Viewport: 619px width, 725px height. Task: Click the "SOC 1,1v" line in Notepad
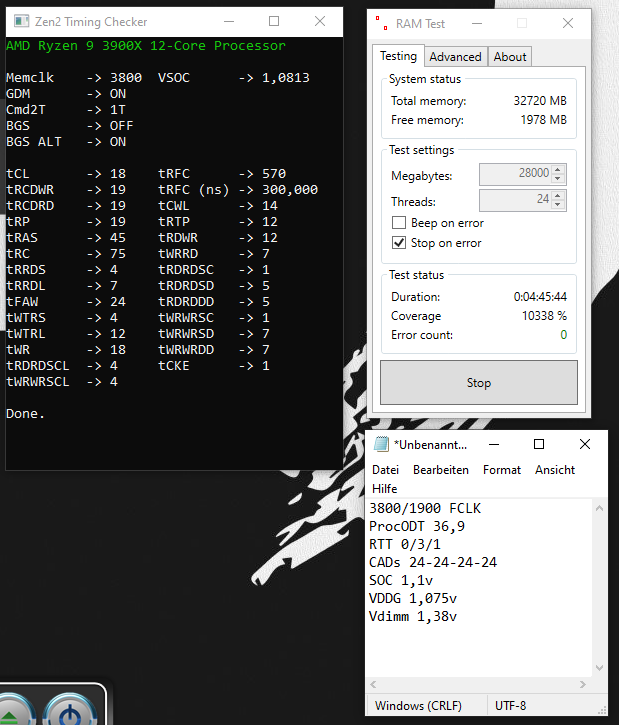click(x=401, y=581)
